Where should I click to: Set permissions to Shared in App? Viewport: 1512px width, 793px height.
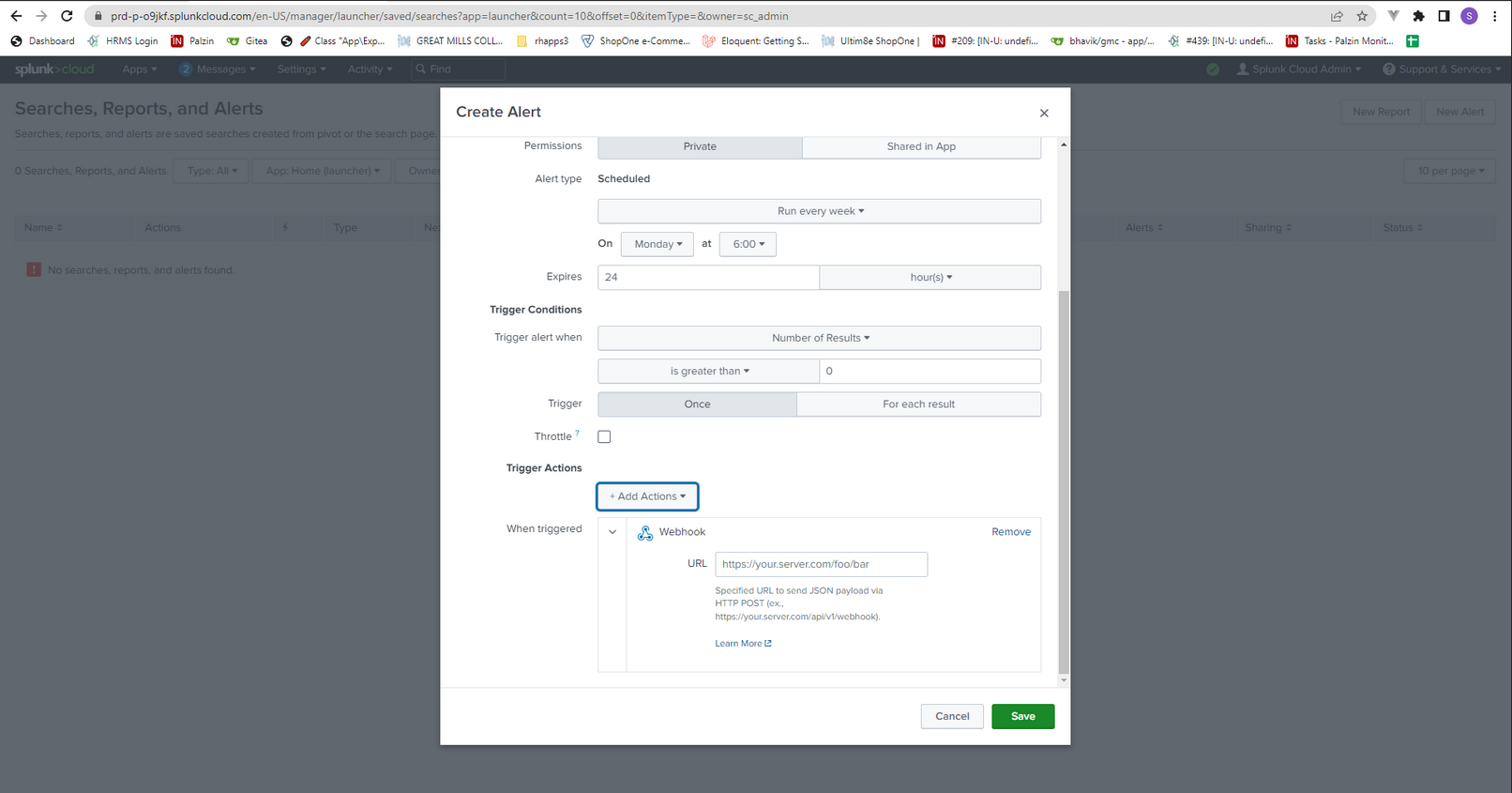tap(921, 146)
